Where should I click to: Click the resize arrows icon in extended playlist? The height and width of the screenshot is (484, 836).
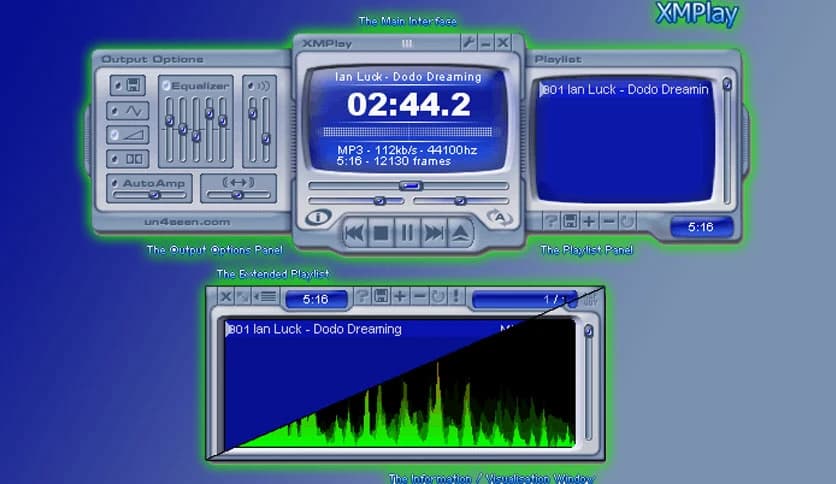(243, 296)
